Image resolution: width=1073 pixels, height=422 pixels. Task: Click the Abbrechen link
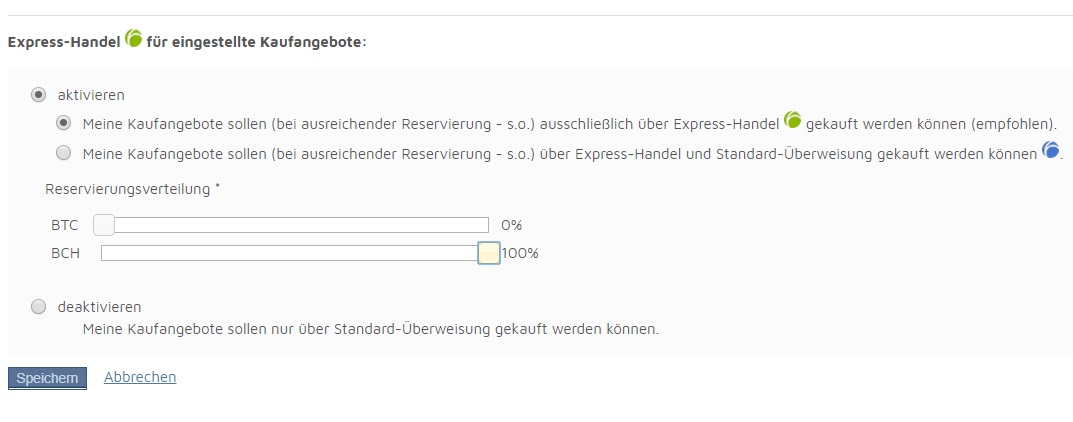140,377
